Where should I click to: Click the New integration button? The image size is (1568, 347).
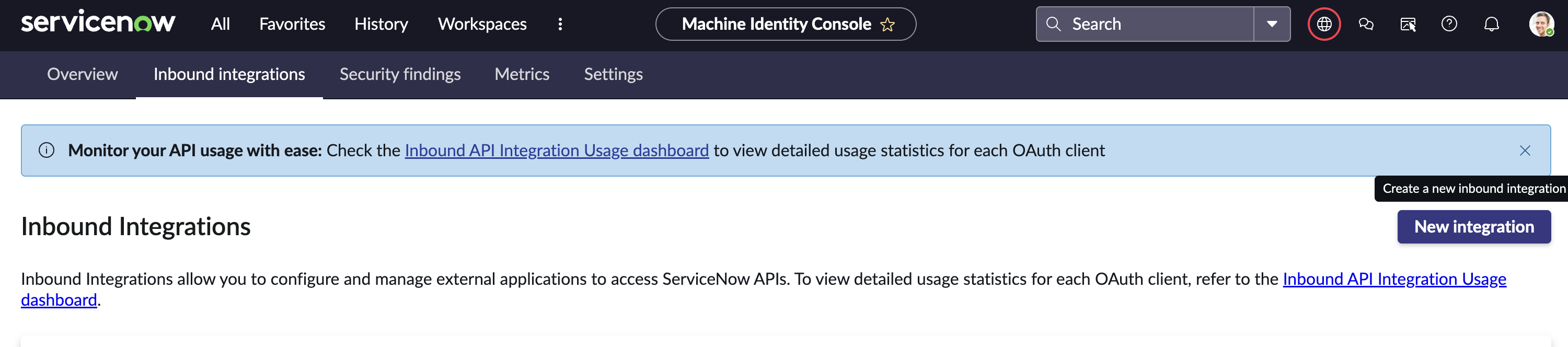pos(1473,227)
